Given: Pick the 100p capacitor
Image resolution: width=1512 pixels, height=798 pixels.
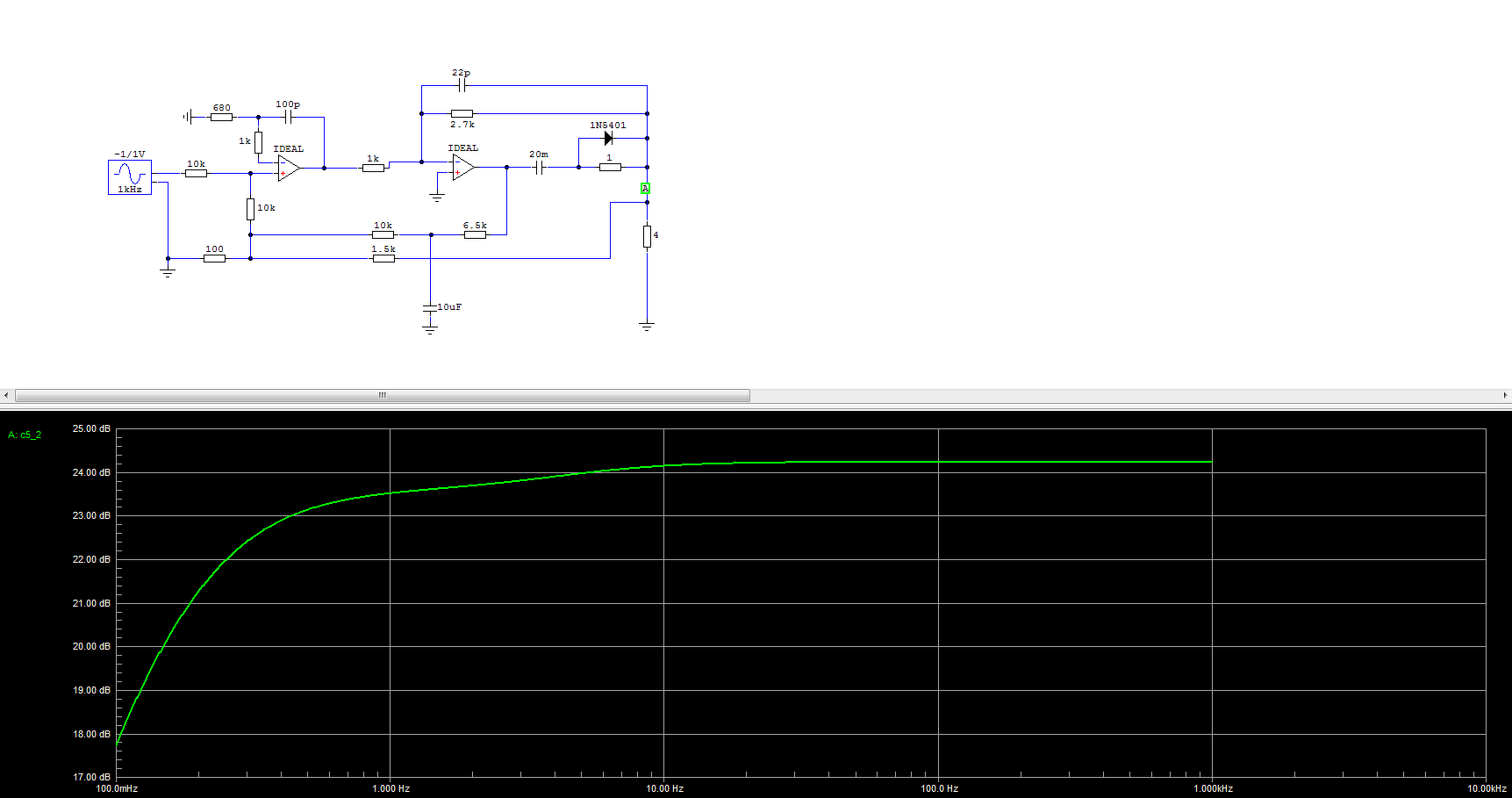Looking at the screenshot, I should coord(288,117).
